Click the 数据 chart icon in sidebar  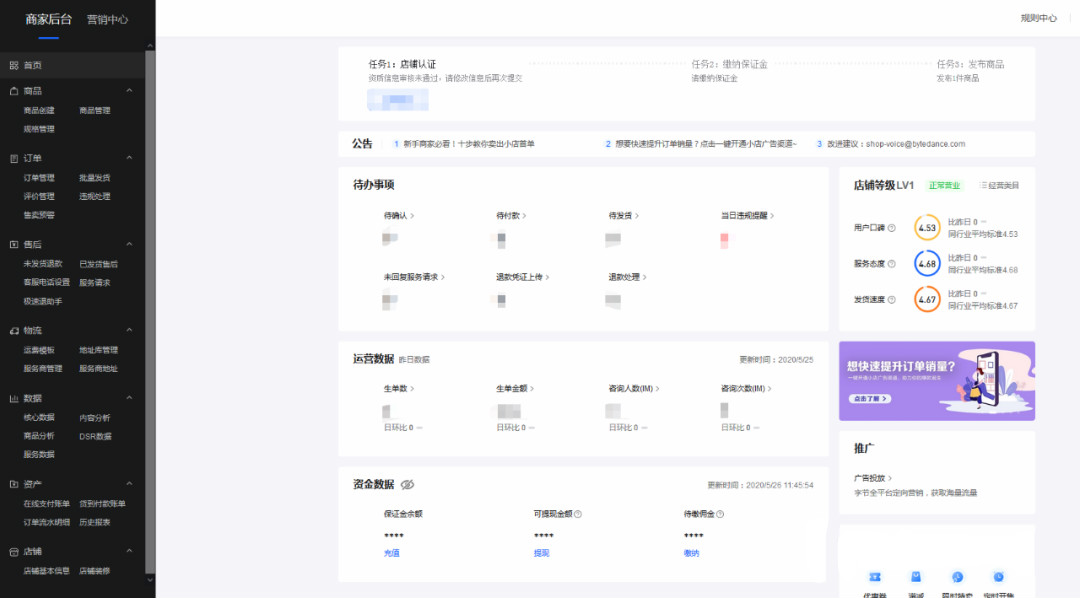(14, 398)
